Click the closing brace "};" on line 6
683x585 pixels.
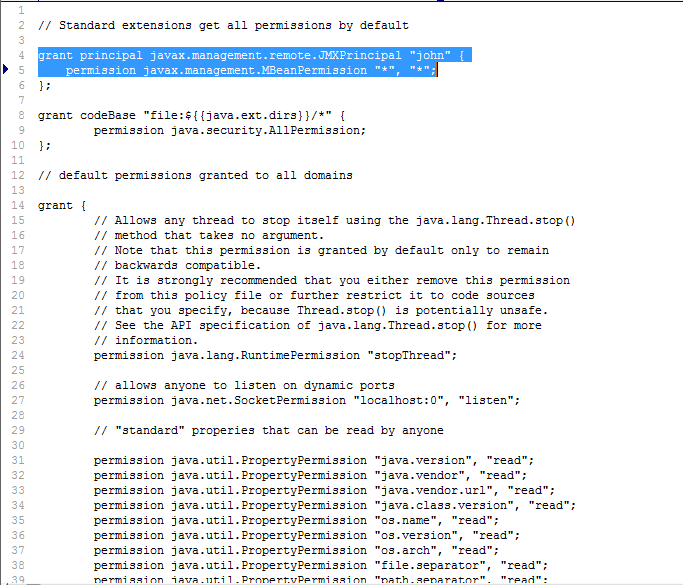click(x=44, y=85)
